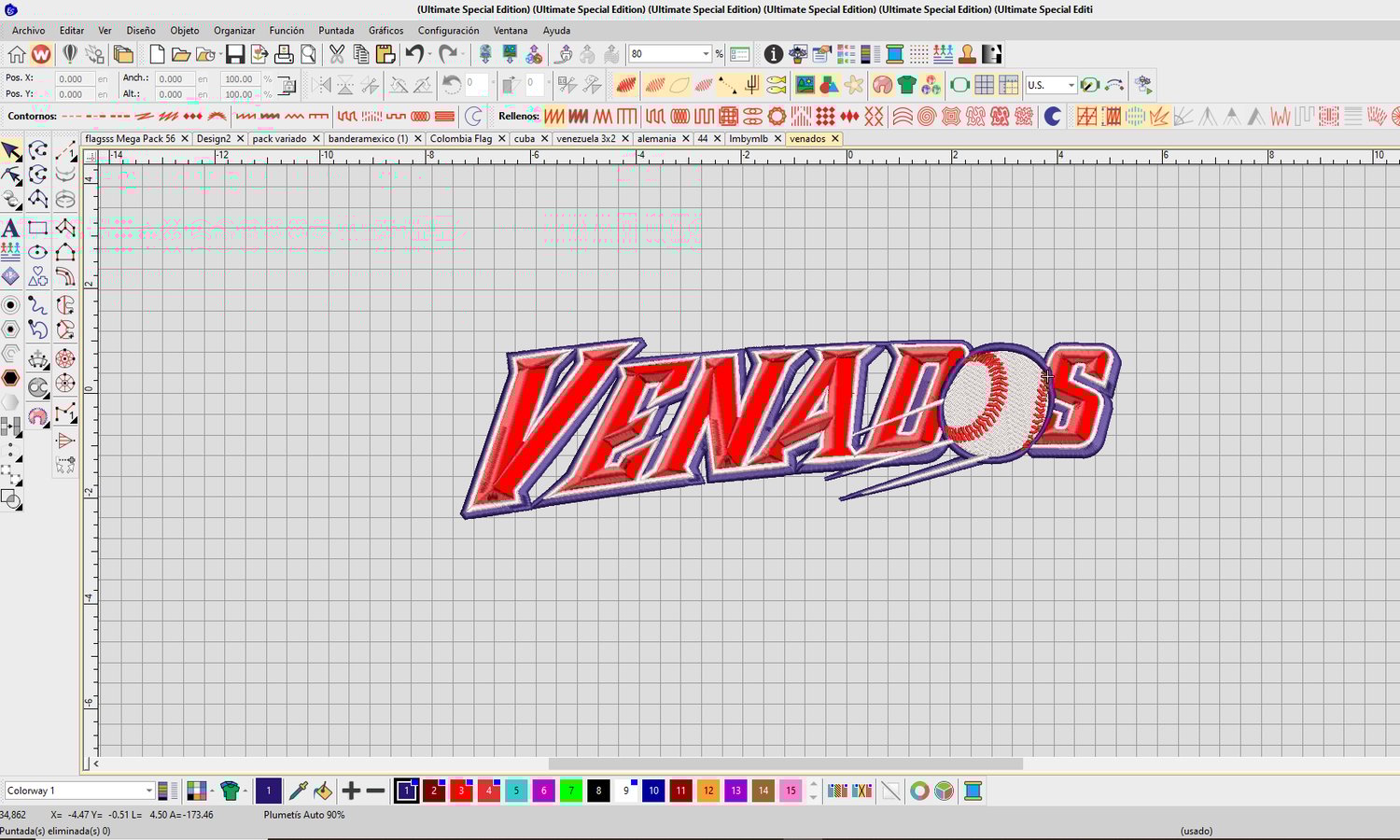Open the Design Information 'i' icon
1400x840 pixels.
pyautogui.click(x=774, y=54)
